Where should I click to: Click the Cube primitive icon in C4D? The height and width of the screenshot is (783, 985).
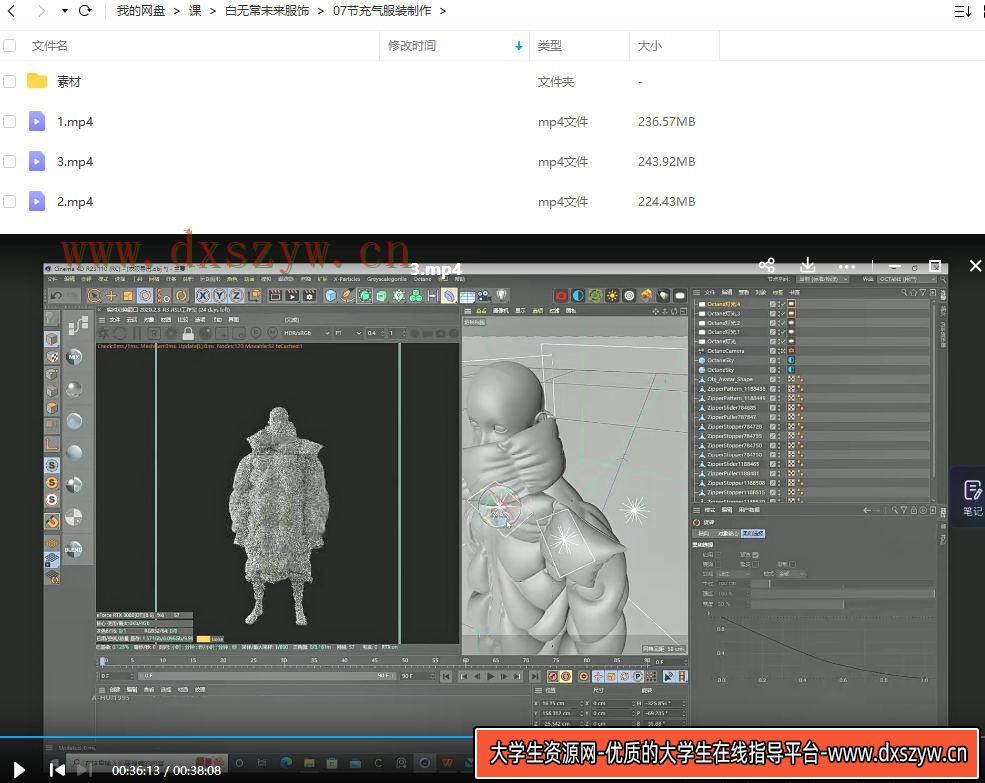pyautogui.click(x=331, y=295)
